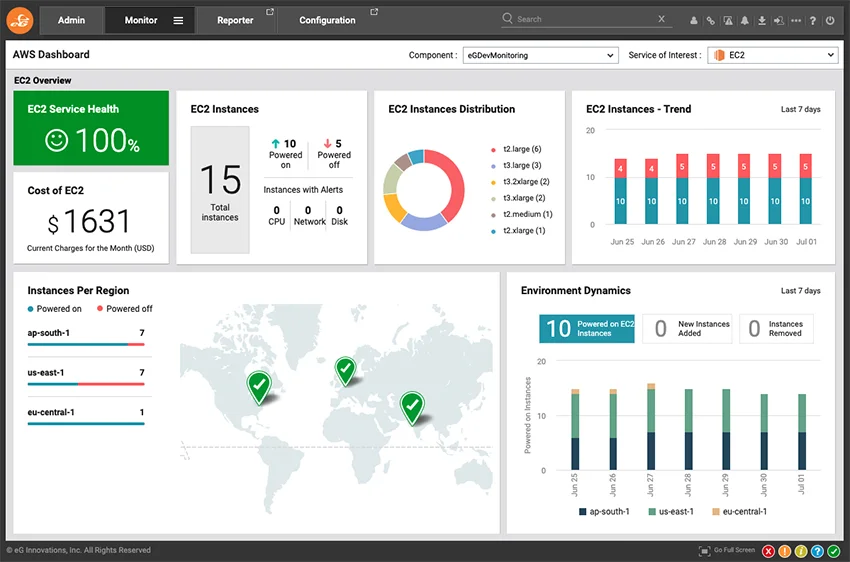The width and height of the screenshot is (850, 562).
Task: Open the Monitor hamburger menu
Action: (178, 21)
